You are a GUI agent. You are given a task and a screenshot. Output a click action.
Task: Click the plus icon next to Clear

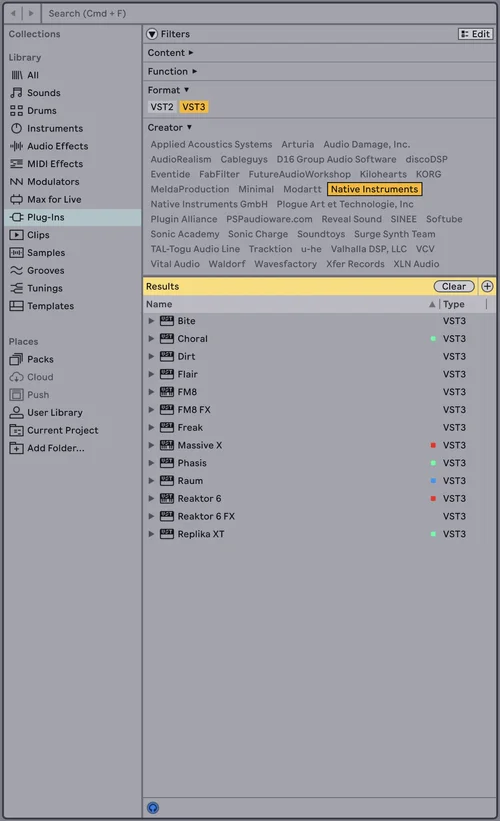coord(487,286)
